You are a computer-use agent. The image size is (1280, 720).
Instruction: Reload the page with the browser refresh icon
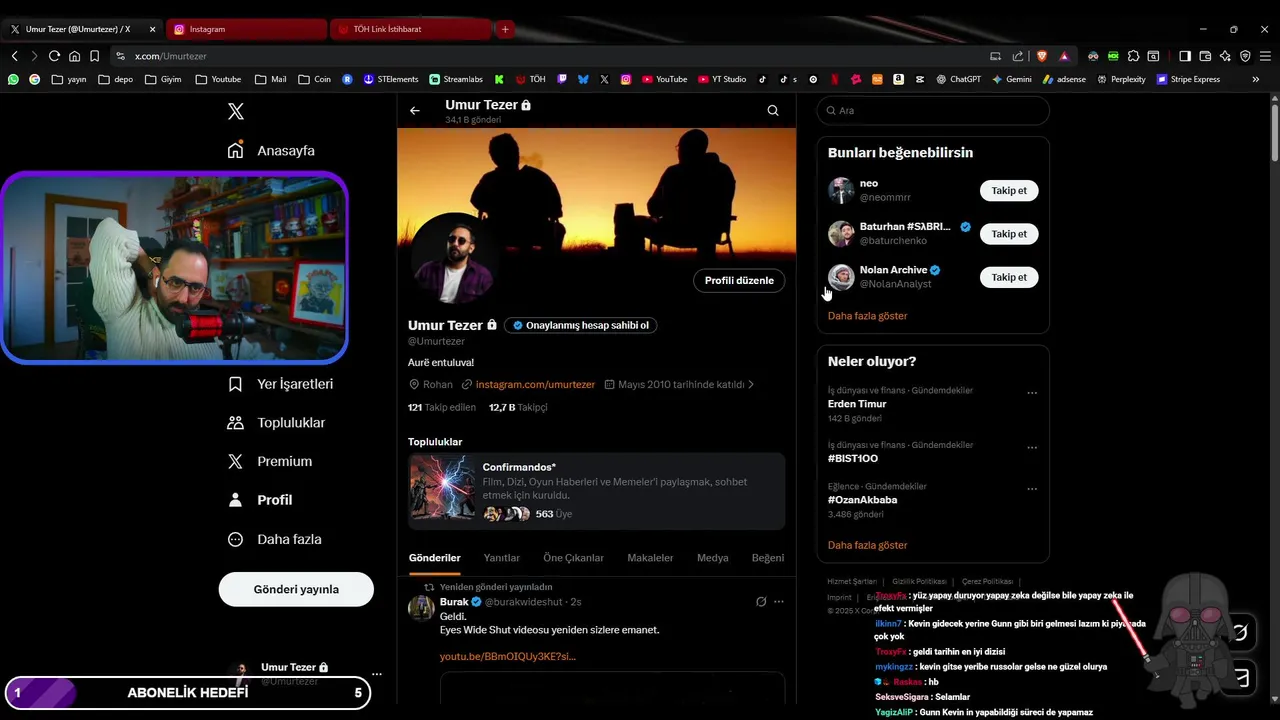[54, 56]
